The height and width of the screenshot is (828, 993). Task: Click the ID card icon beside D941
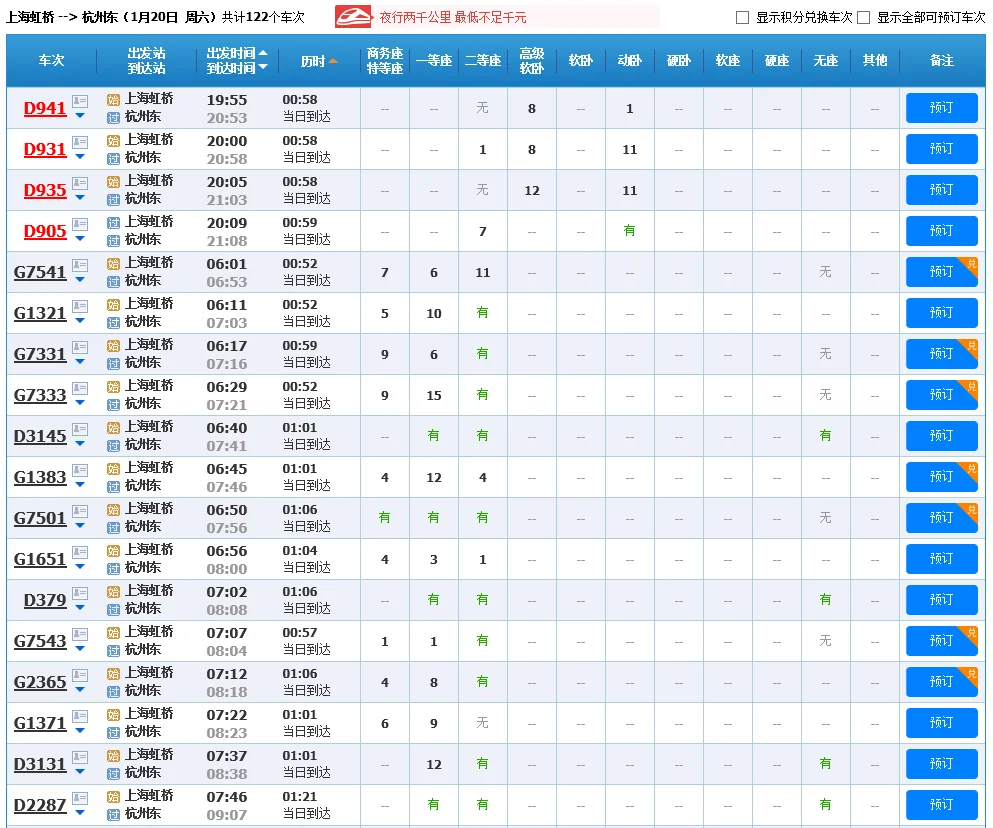point(80,101)
